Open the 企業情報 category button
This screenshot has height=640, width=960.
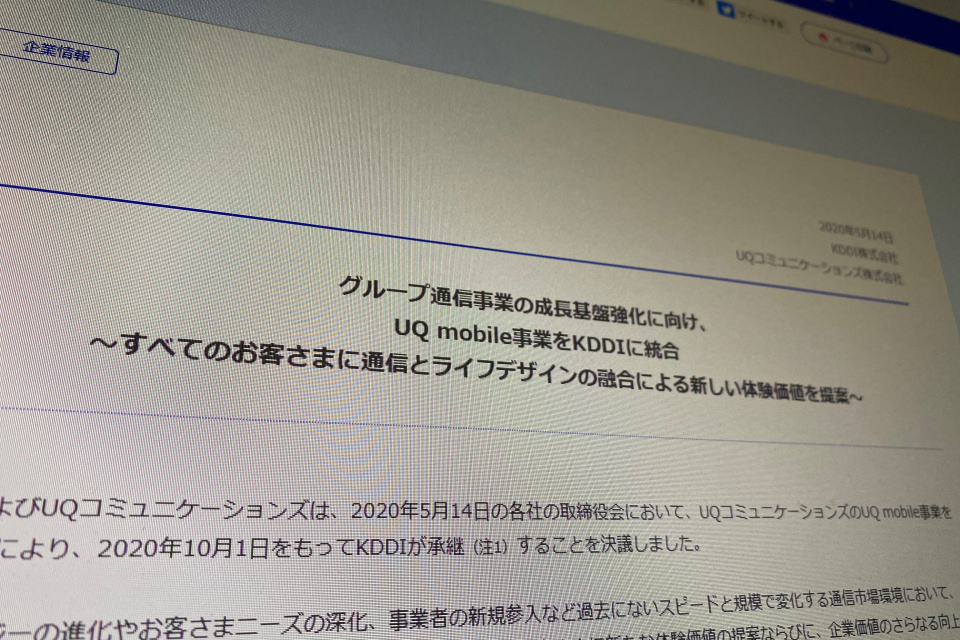click(56, 53)
